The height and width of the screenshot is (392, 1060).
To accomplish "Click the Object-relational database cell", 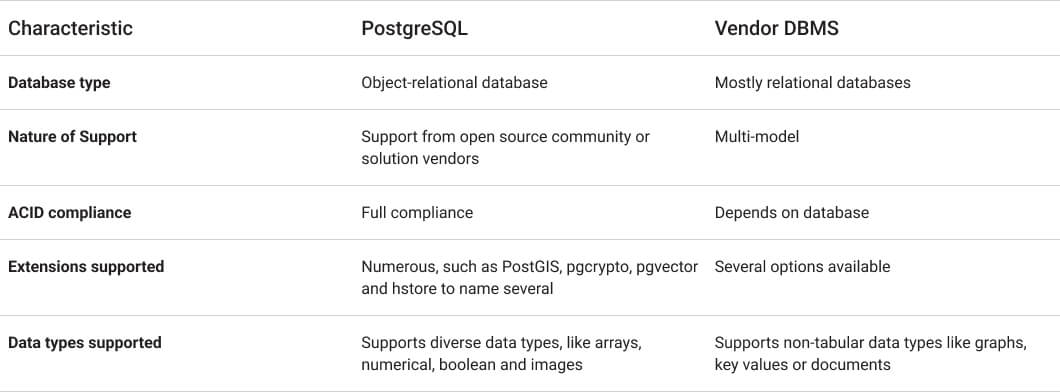I will [x=454, y=82].
